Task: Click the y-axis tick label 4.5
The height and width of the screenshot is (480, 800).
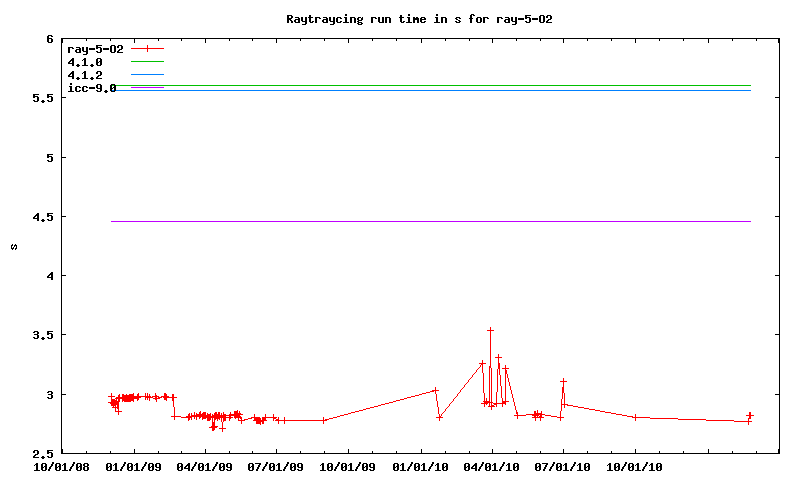Action: pos(42,217)
